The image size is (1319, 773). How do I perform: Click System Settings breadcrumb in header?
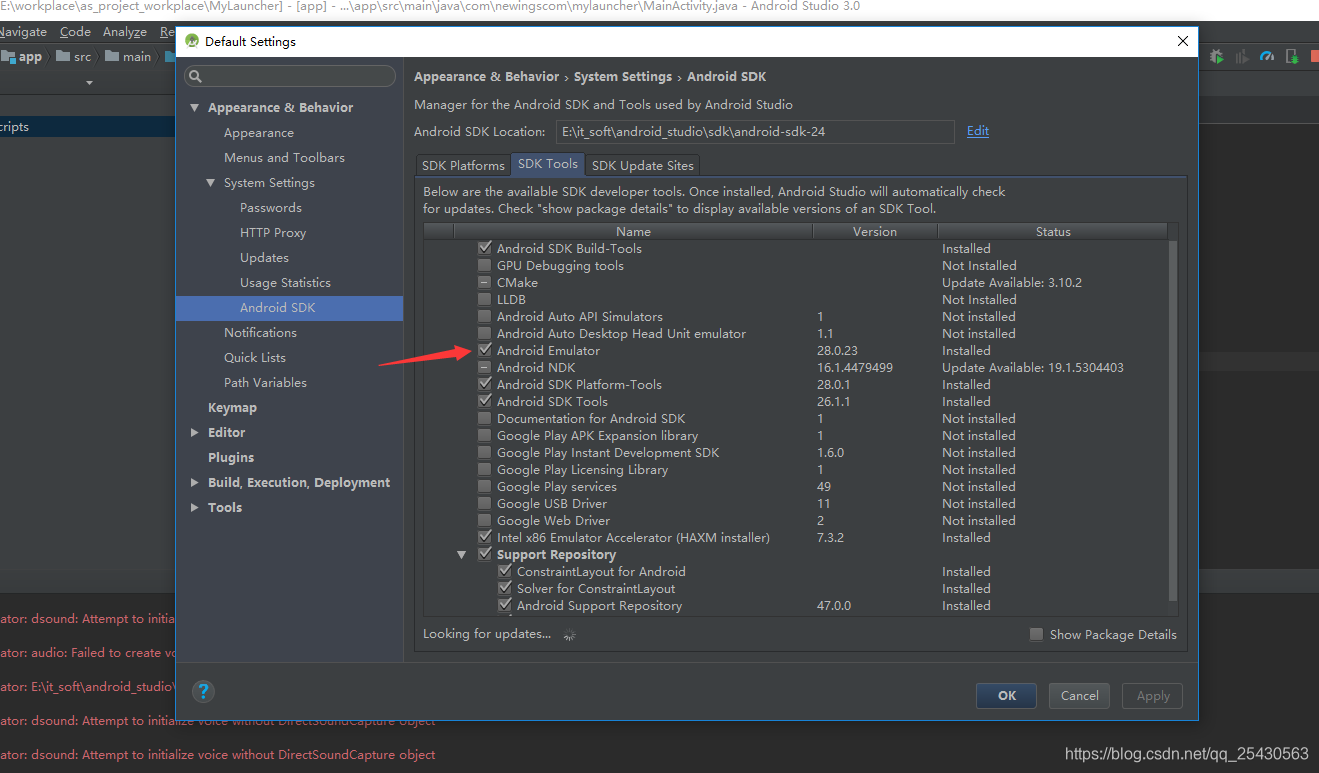click(x=623, y=76)
